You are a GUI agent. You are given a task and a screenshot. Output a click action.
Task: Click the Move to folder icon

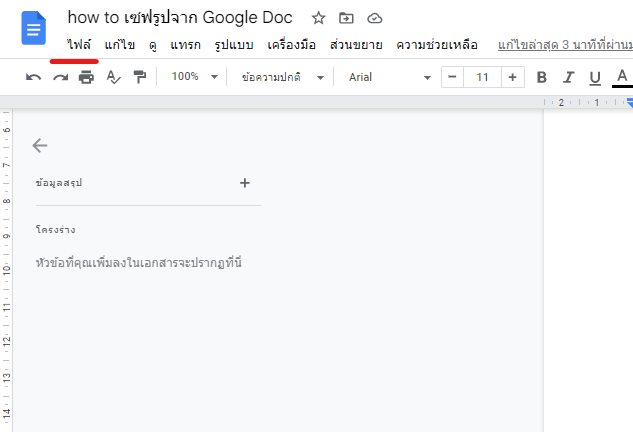[346, 18]
